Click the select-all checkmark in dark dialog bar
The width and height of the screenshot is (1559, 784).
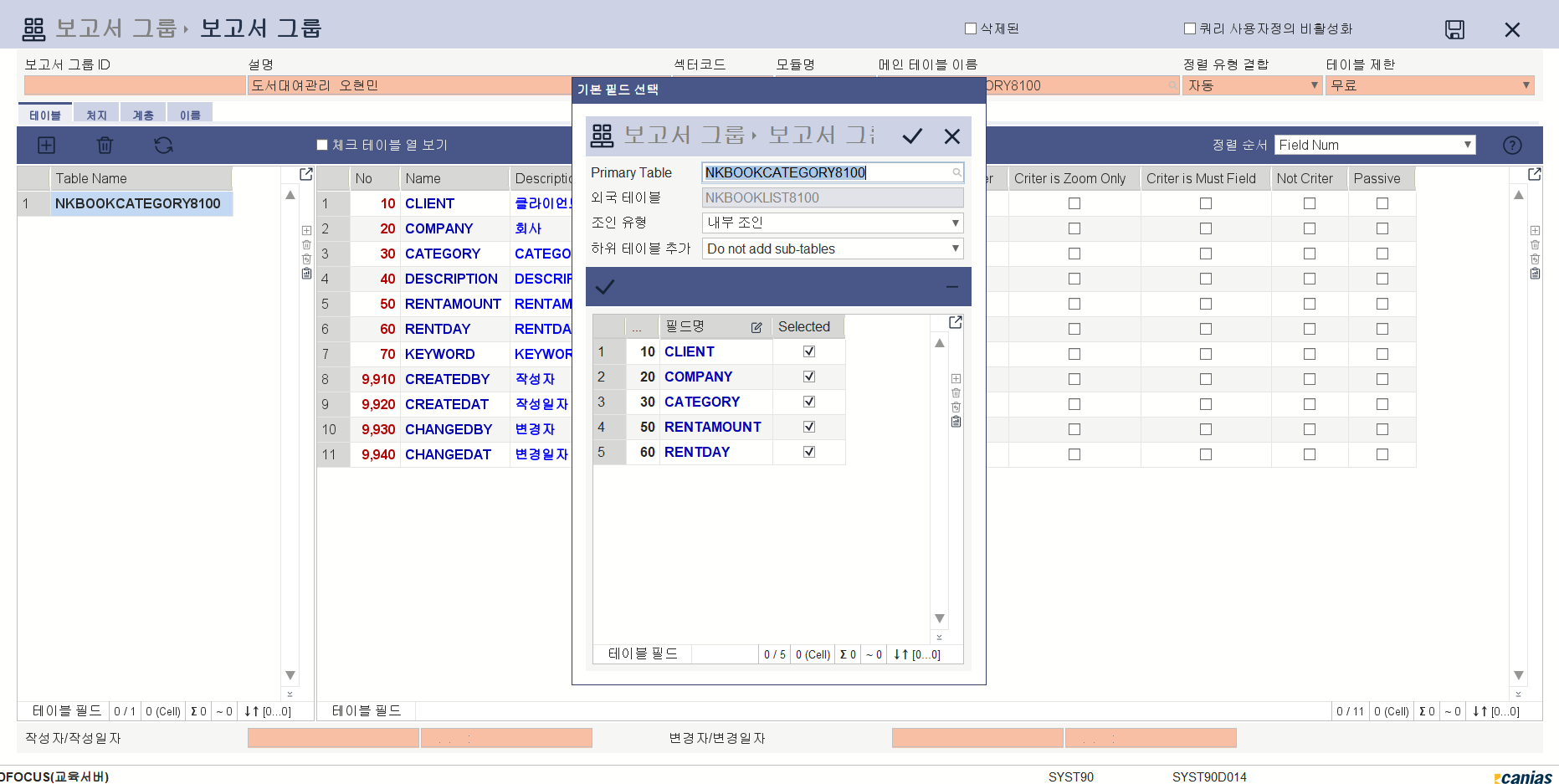coord(605,287)
